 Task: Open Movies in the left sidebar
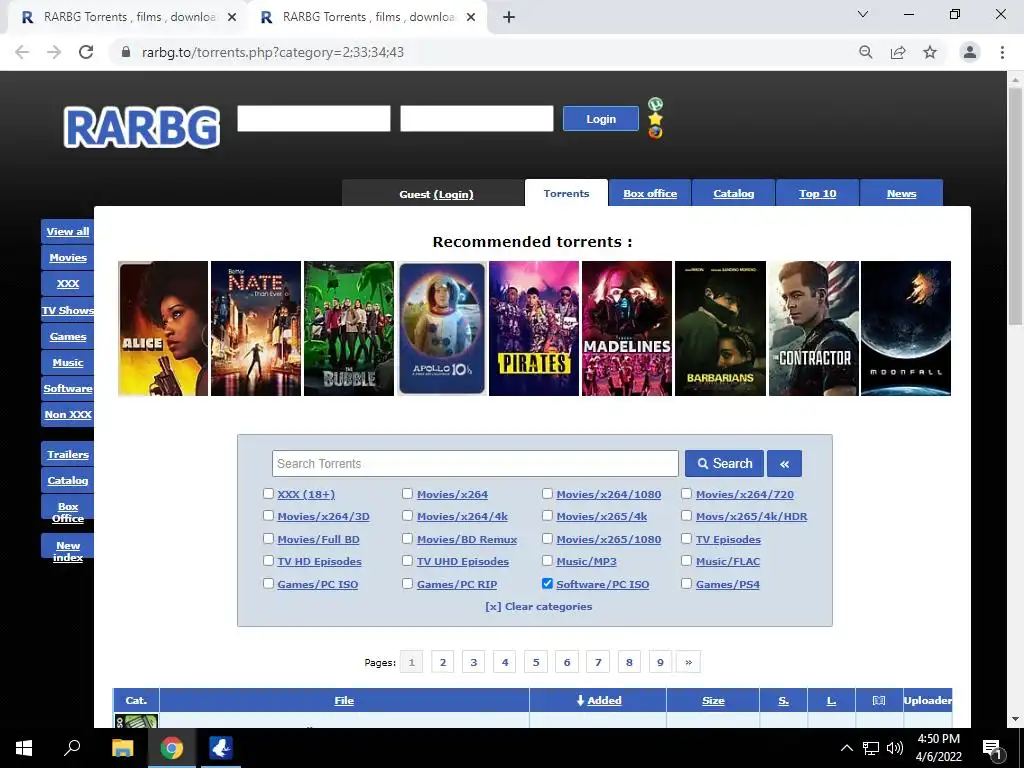pos(68,258)
